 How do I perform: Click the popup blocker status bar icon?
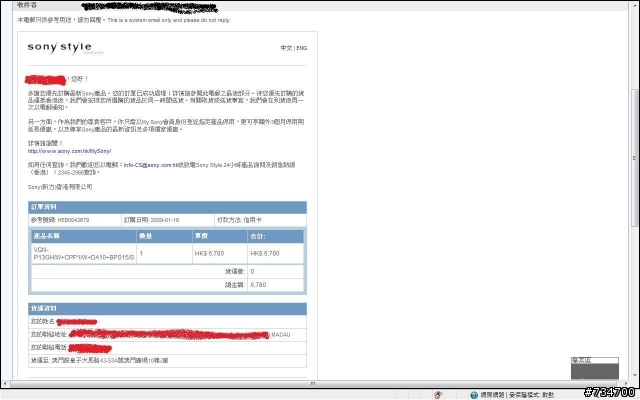pos(438,395)
